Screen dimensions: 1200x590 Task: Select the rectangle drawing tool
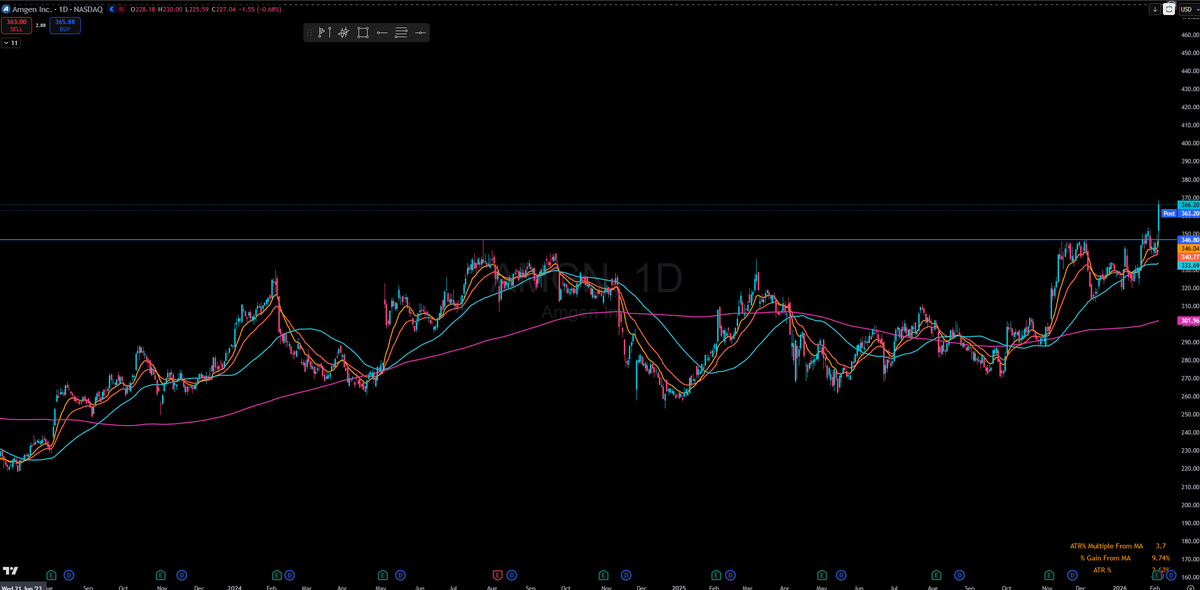point(362,33)
